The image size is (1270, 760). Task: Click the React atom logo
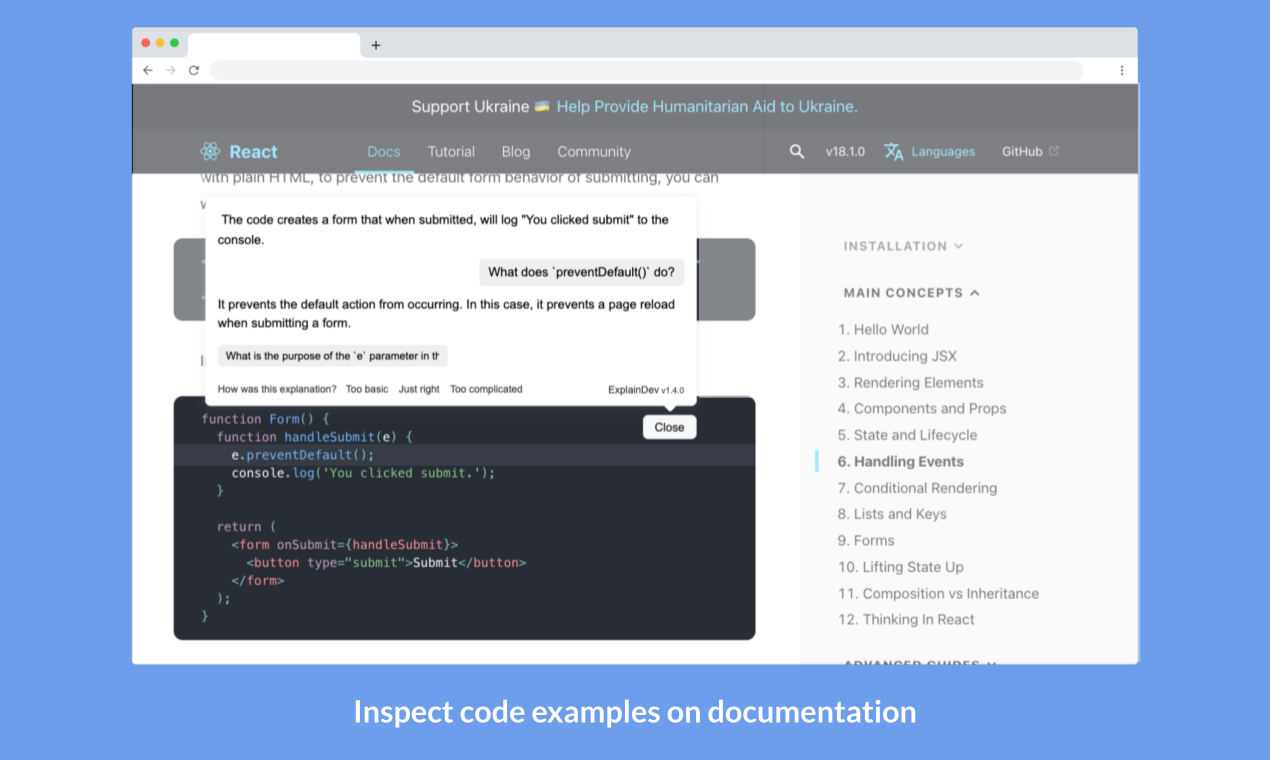pyautogui.click(x=210, y=151)
